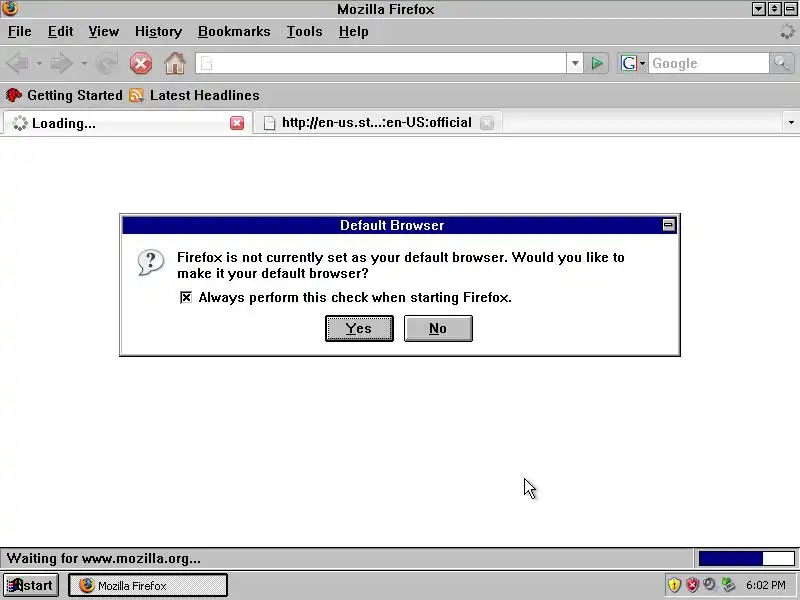Click the Latest Headlines RSS feed icon
Viewport: 800px width, 600px height.
click(x=136, y=95)
